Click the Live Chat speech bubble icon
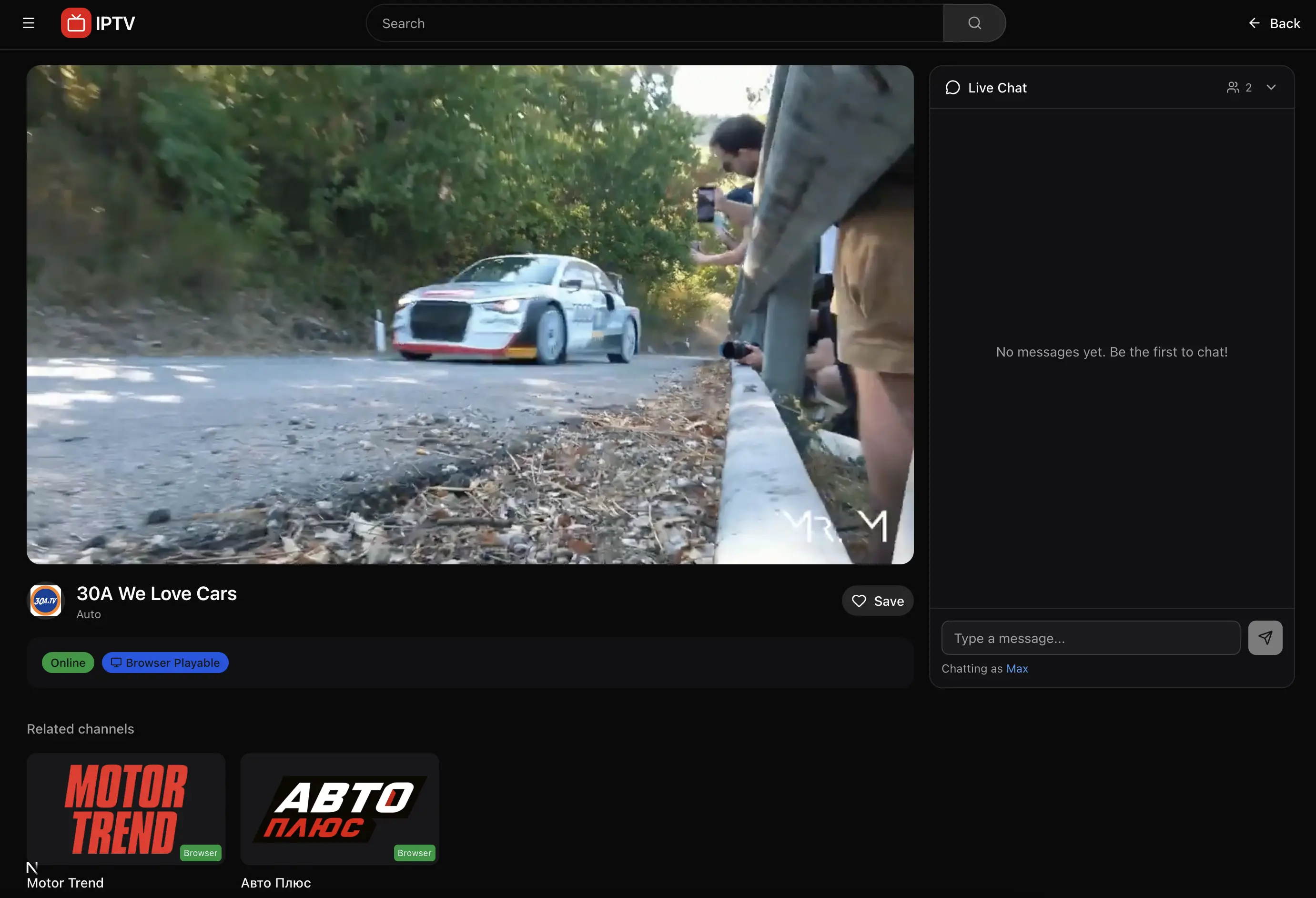1316x898 pixels. [x=952, y=87]
